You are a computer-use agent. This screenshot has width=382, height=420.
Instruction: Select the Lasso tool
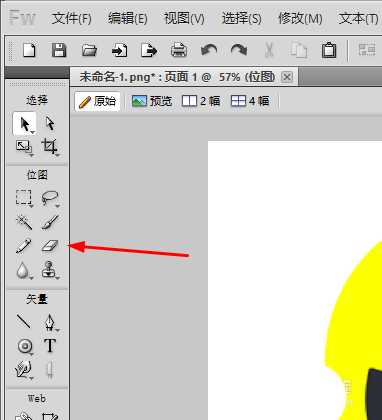point(50,198)
